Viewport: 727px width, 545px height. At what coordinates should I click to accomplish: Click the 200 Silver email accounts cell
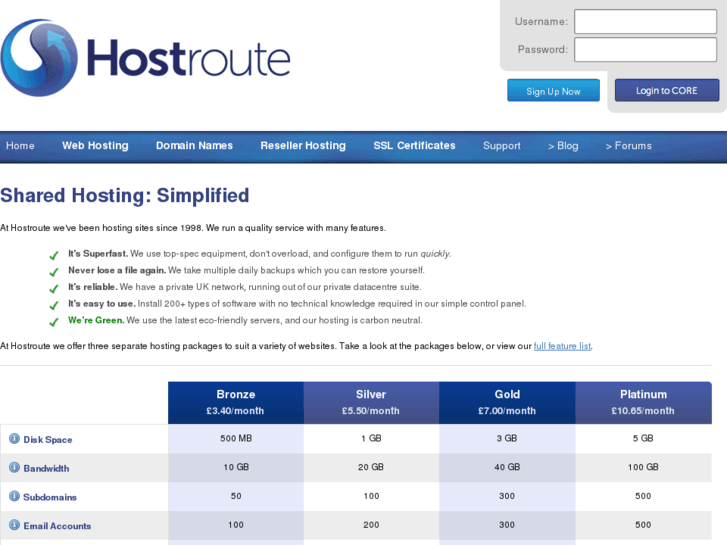click(x=371, y=525)
